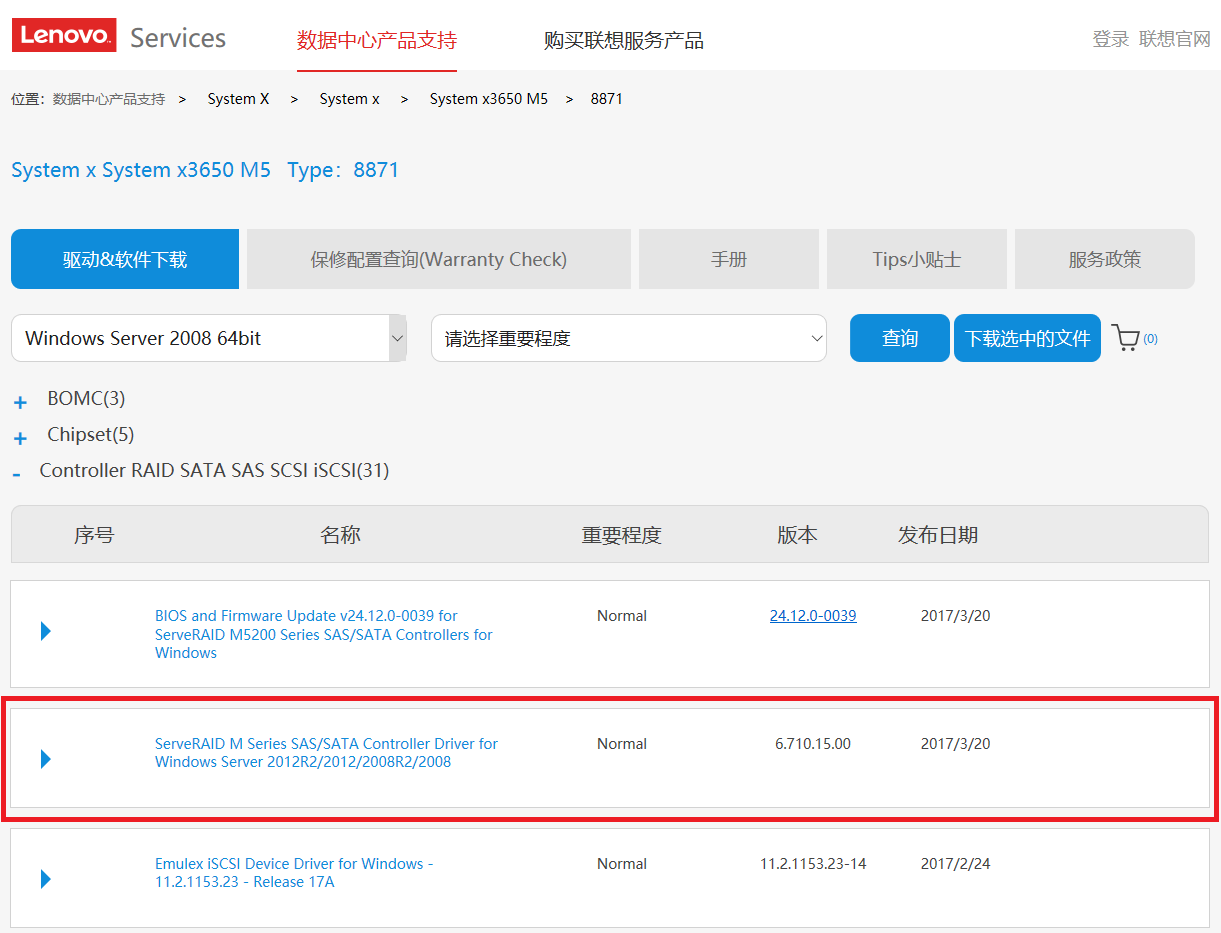Switch to the 手册 tab
The height and width of the screenshot is (933, 1221).
[728, 259]
